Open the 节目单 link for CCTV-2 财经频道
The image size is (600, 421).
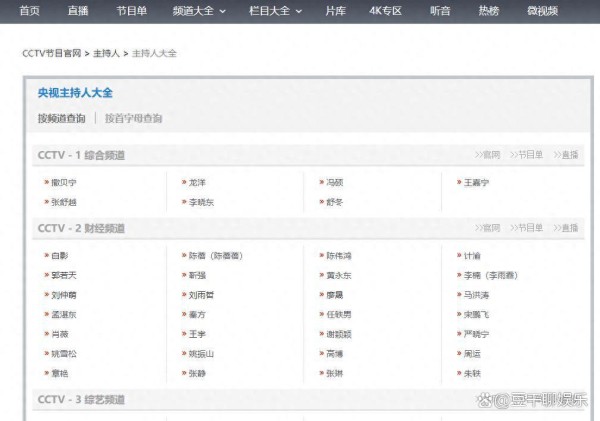point(527,228)
